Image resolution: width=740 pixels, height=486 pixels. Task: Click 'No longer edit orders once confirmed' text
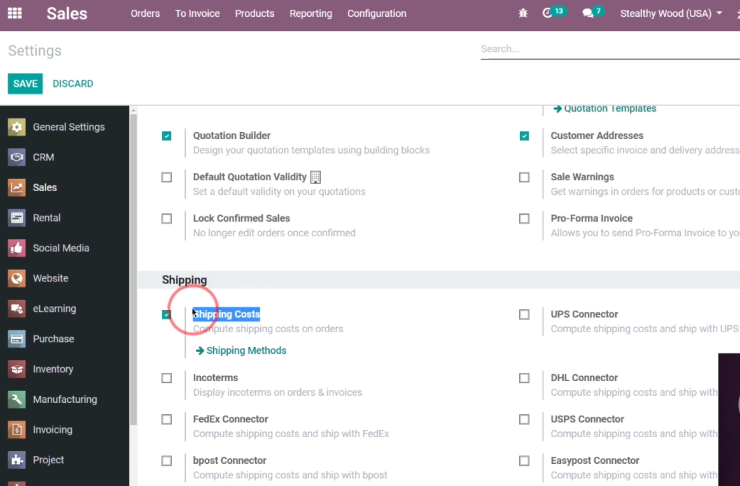274,233
